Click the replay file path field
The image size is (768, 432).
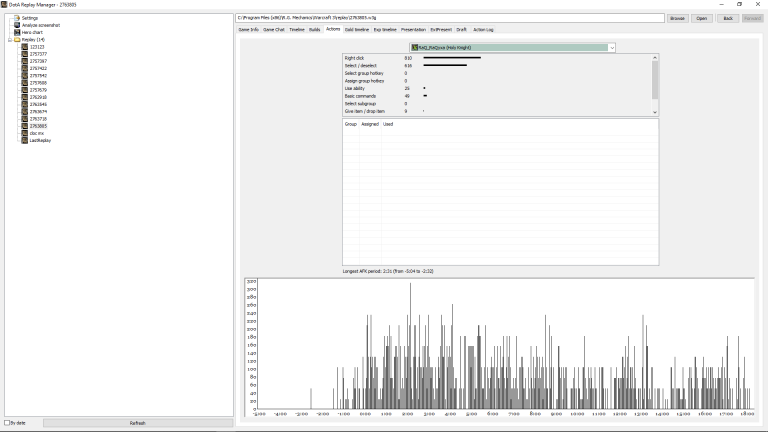tap(450, 18)
